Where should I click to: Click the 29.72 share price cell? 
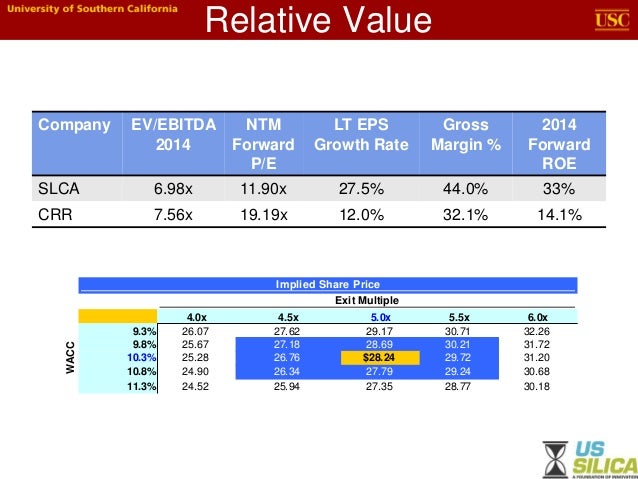coord(457,357)
